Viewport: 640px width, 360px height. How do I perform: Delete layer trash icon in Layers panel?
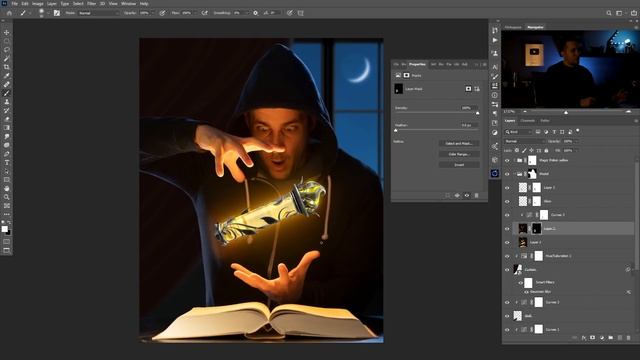point(629,338)
